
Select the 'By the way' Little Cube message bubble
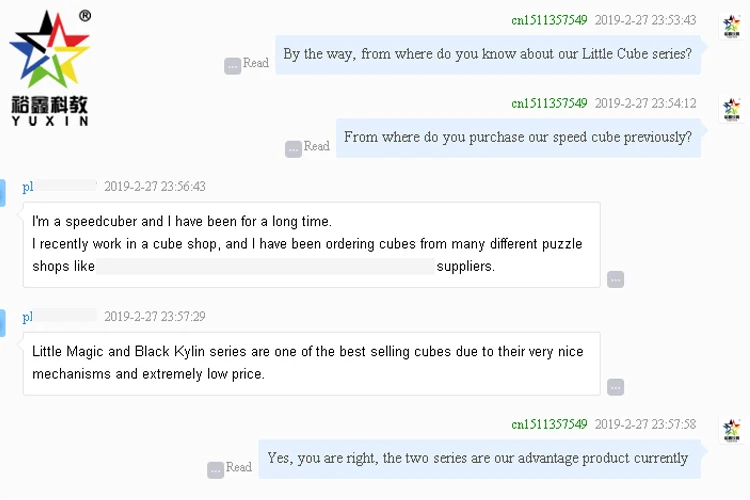488,54
